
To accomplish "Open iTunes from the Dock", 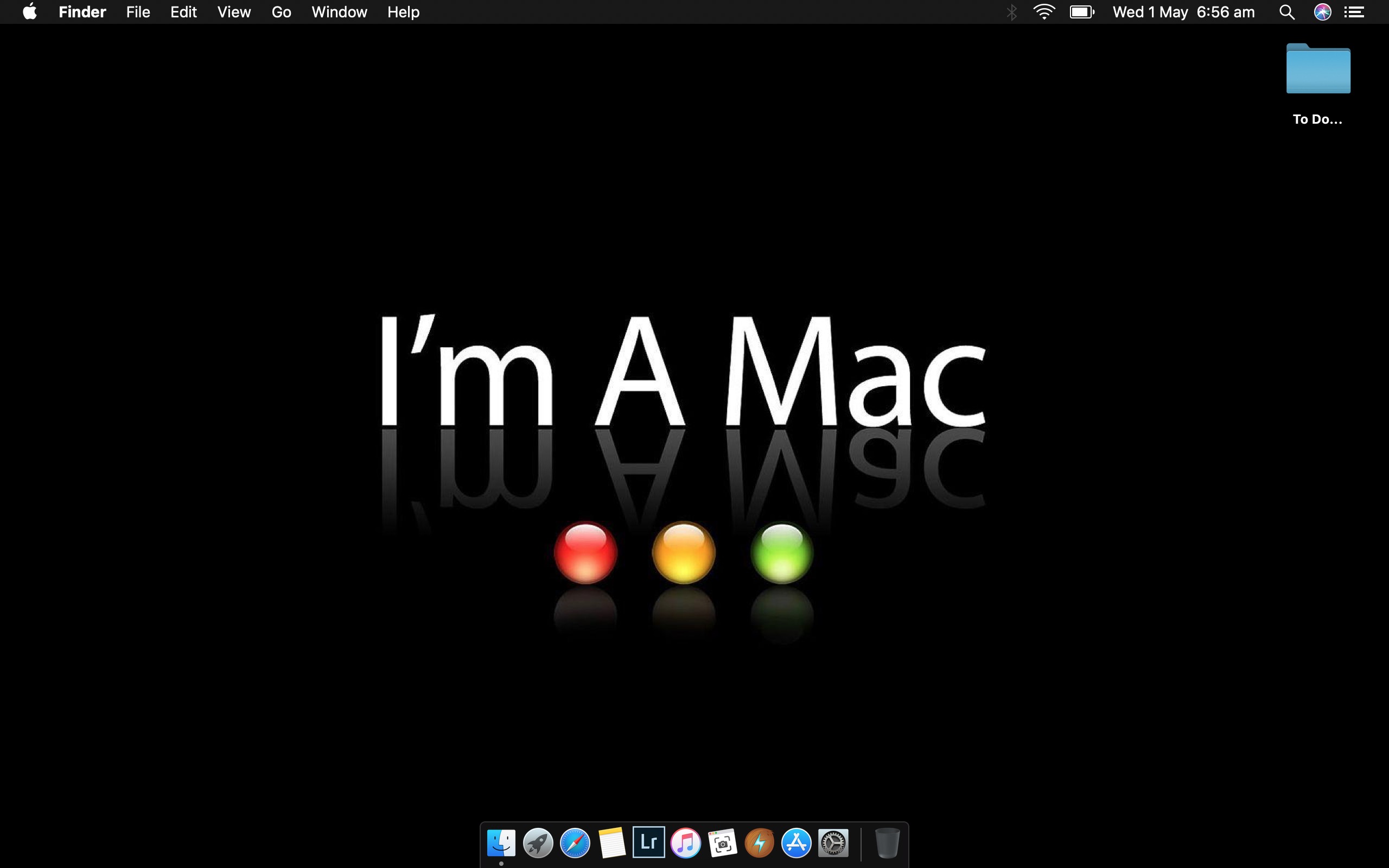I will coord(685,843).
